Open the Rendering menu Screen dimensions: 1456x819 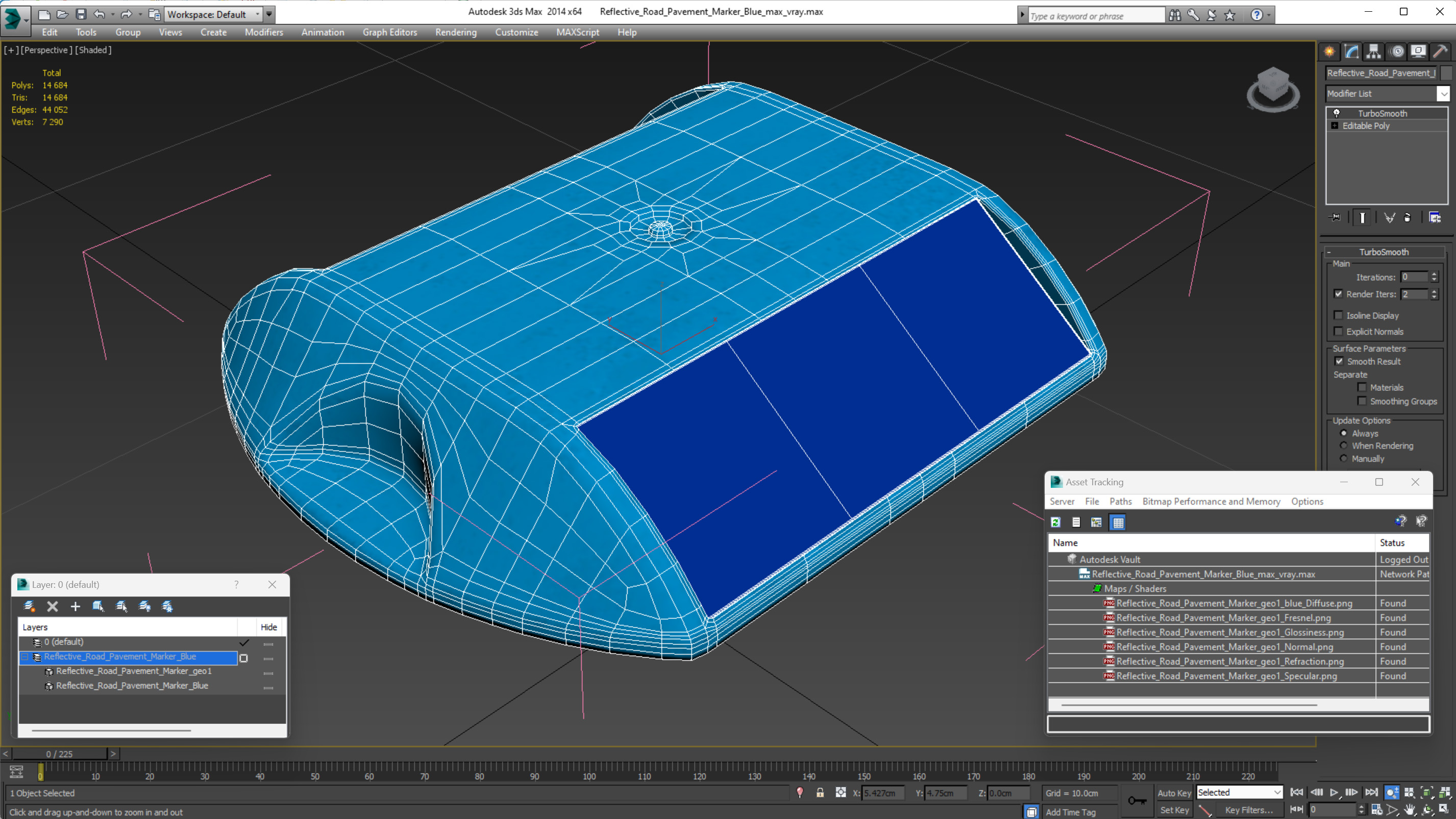pyautogui.click(x=456, y=32)
